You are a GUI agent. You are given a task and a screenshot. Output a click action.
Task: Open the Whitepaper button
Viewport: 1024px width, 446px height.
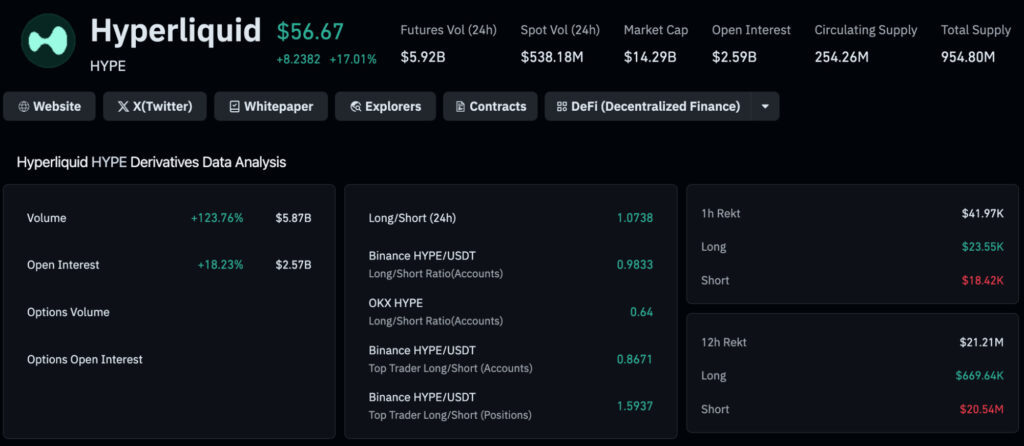271,106
